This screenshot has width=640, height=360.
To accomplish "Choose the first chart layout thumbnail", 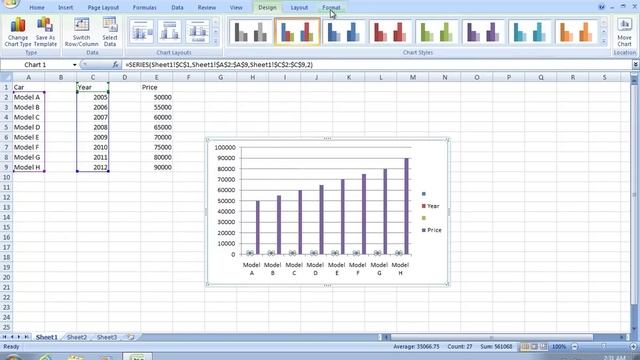I will click(141, 31).
